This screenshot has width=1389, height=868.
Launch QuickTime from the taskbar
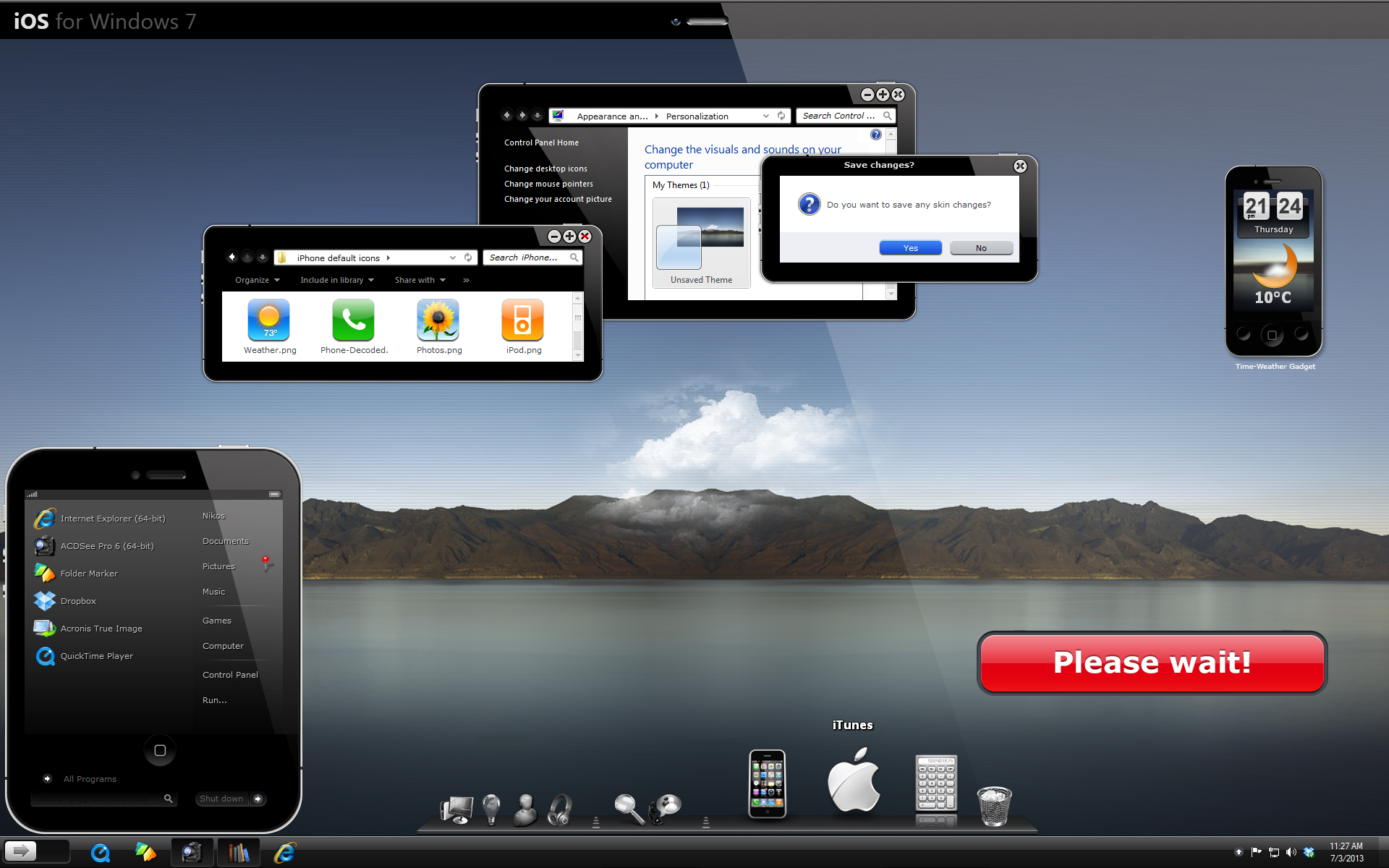pos(101,853)
